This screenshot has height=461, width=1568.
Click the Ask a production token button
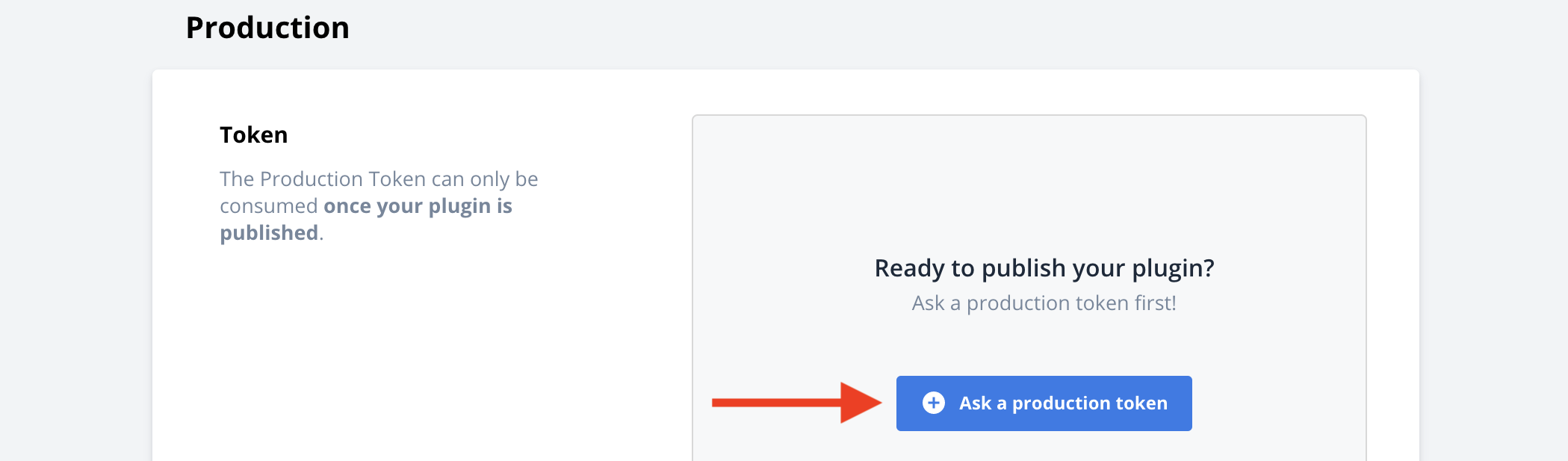coord(1044,403)
